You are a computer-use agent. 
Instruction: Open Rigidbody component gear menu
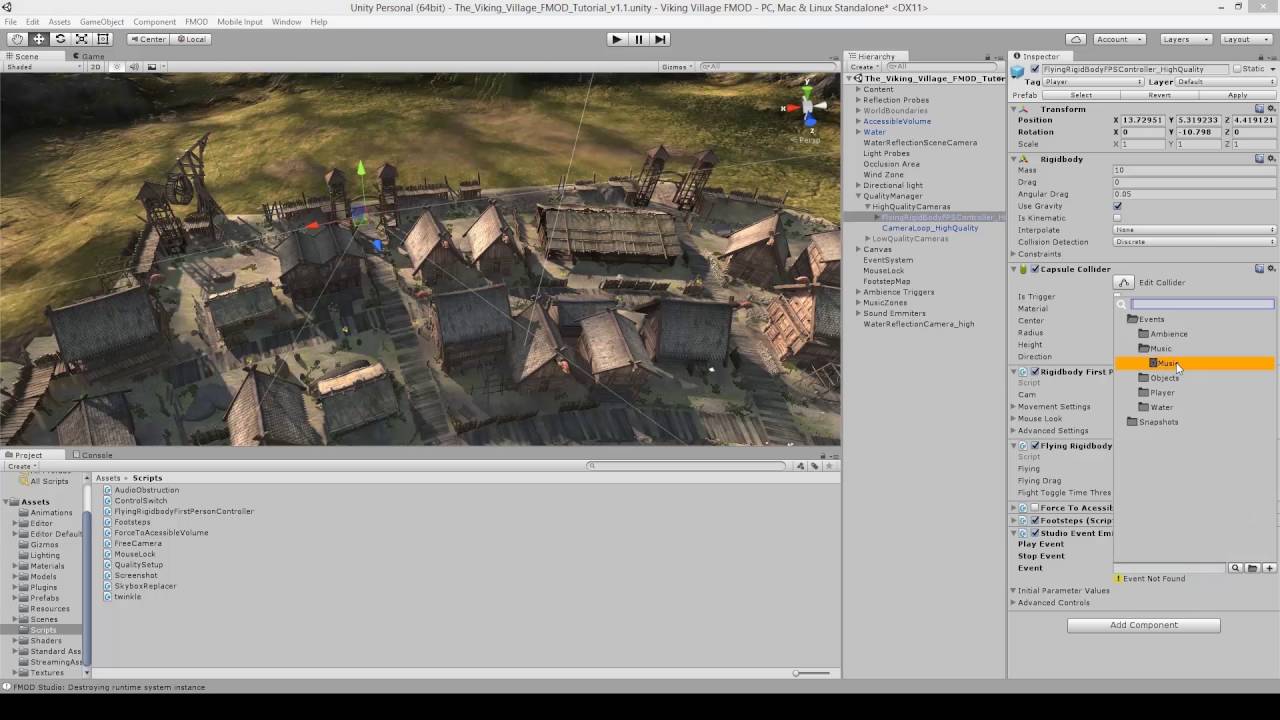tap(1272, 159)
